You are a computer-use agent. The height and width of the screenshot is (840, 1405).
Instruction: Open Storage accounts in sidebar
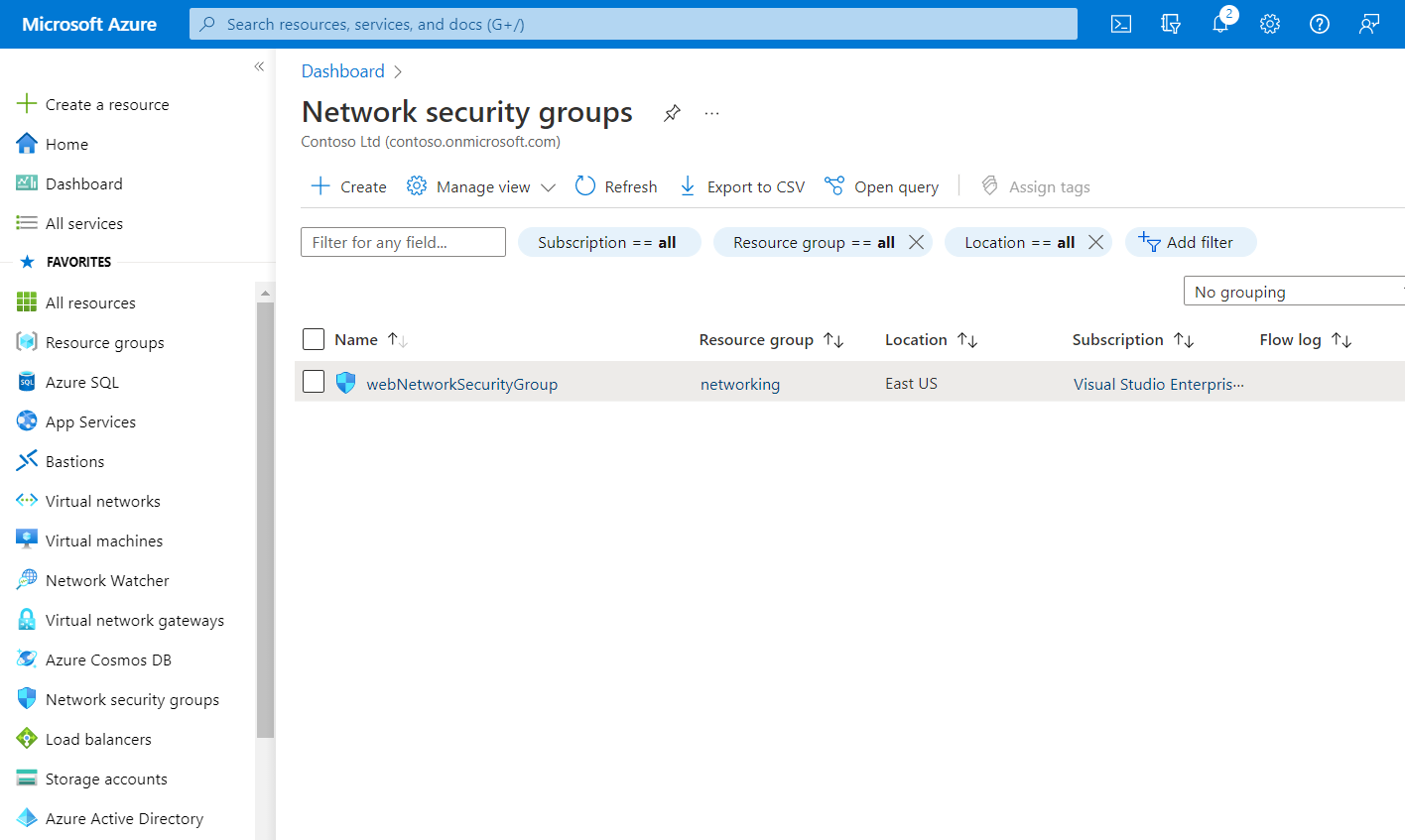(106, 779)
